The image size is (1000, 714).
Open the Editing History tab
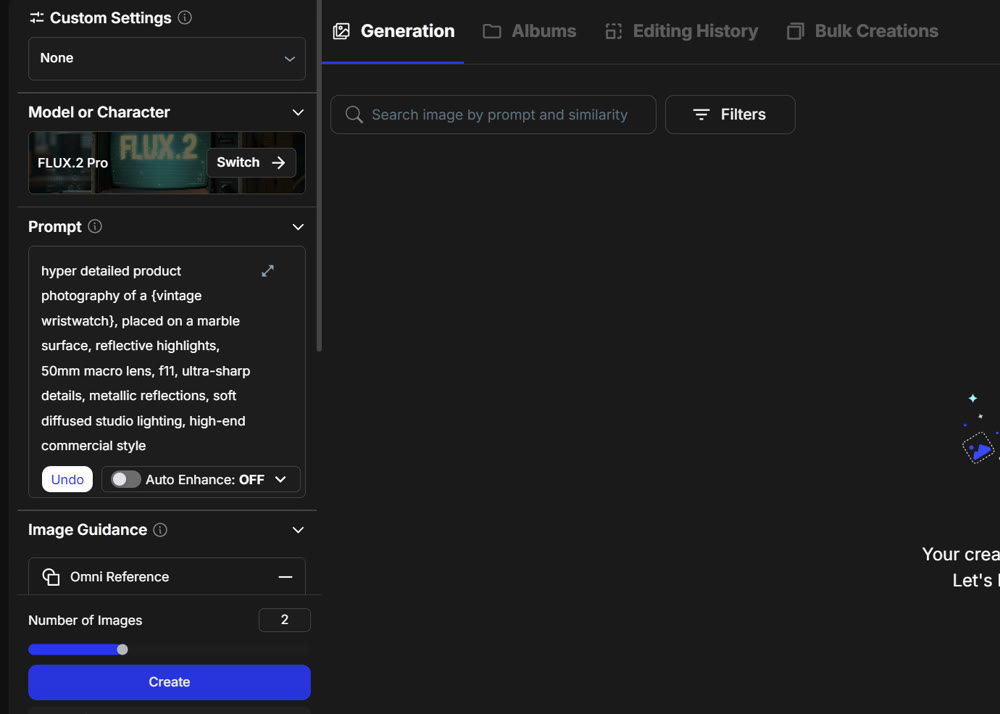coord(682,31)
